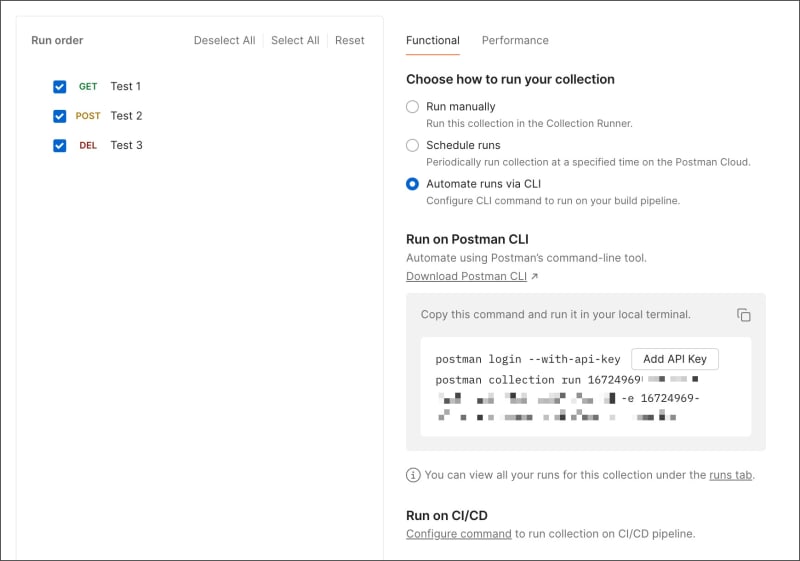Click 'Run this collection in the Collection Runner' text

[529, 123]
